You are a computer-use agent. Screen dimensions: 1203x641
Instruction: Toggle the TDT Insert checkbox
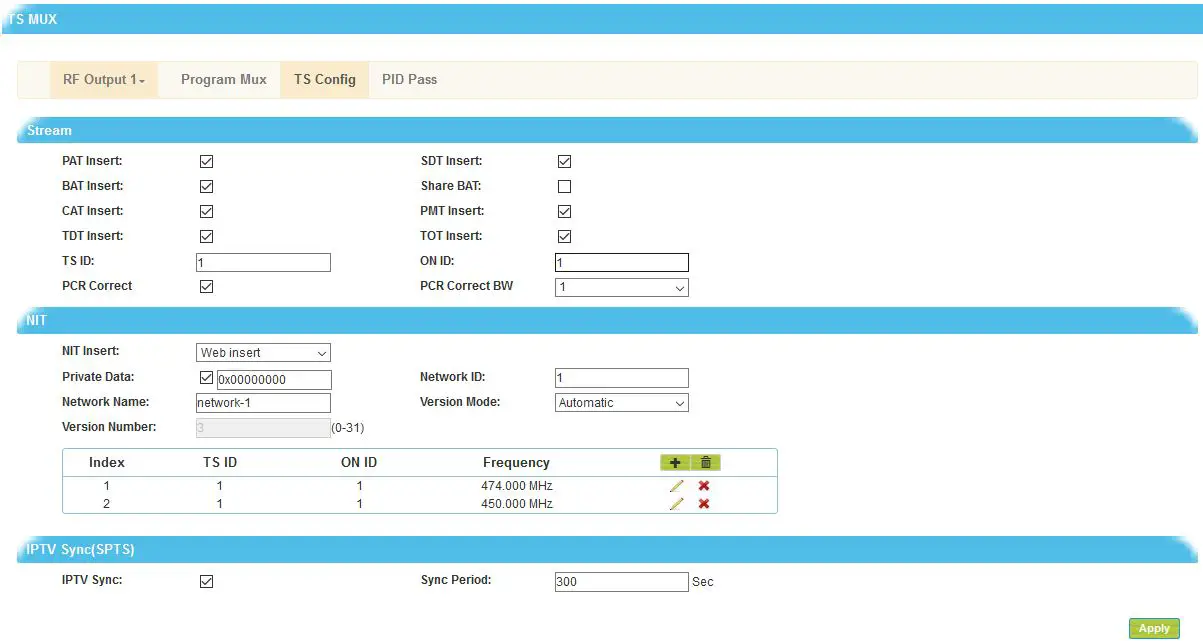coord(207,237)
